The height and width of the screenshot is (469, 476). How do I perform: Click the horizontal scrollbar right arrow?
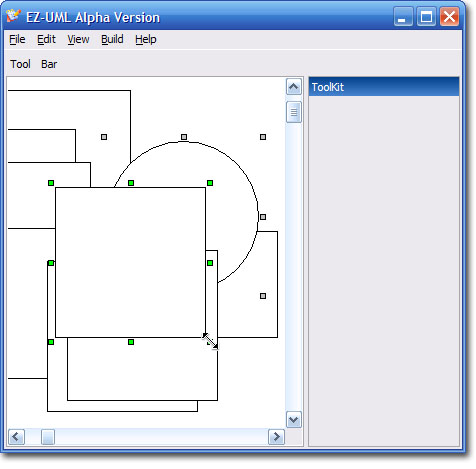[276, 437]
